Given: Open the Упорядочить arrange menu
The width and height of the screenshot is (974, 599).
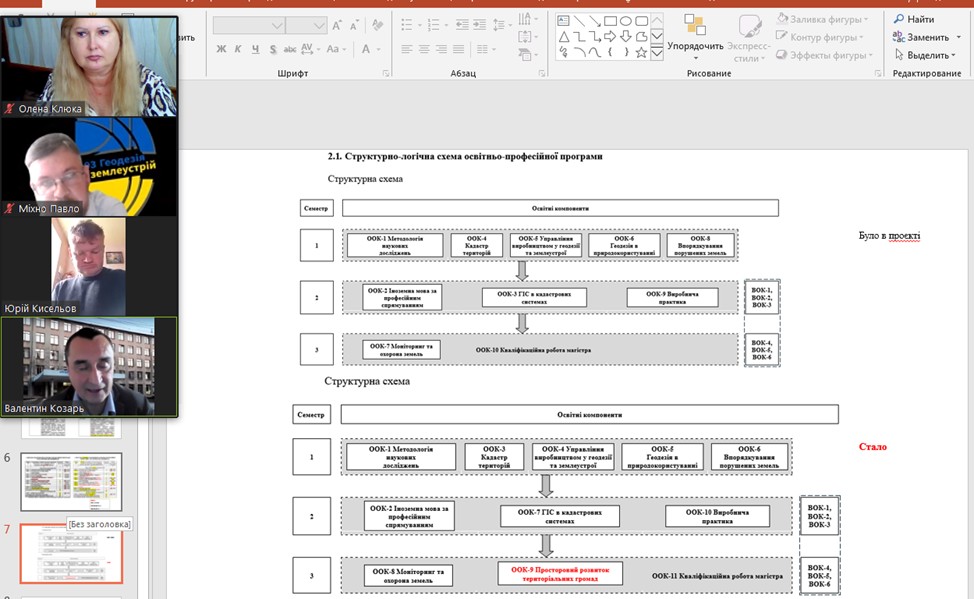Looking at the screenshot, I should coord(695,36).
